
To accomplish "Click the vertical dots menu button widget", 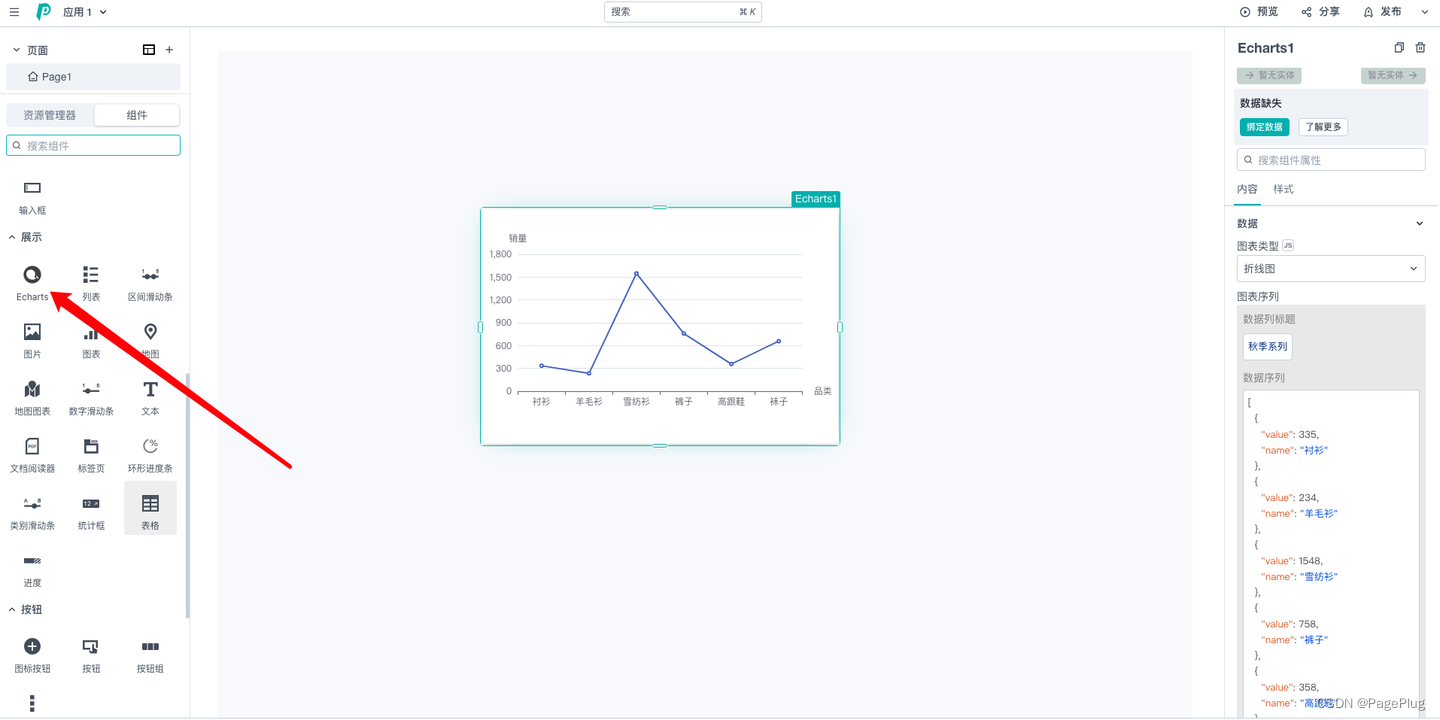I will pyautogui.click(x=32, y=703).
